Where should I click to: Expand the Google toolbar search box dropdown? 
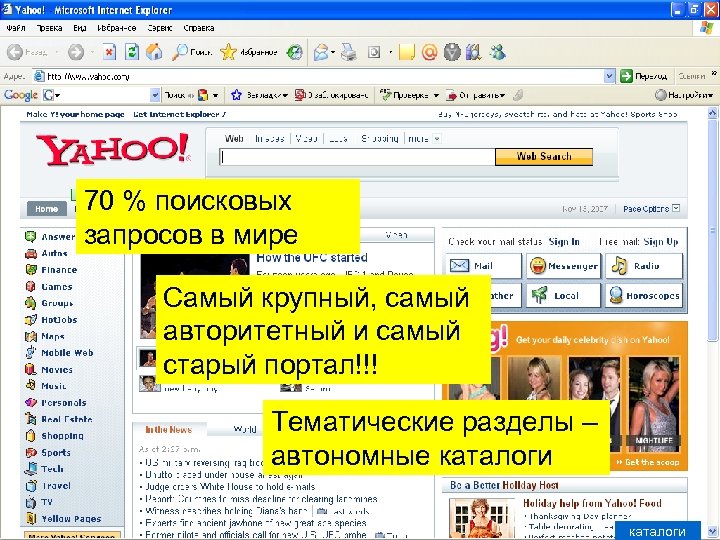(155, 95)
